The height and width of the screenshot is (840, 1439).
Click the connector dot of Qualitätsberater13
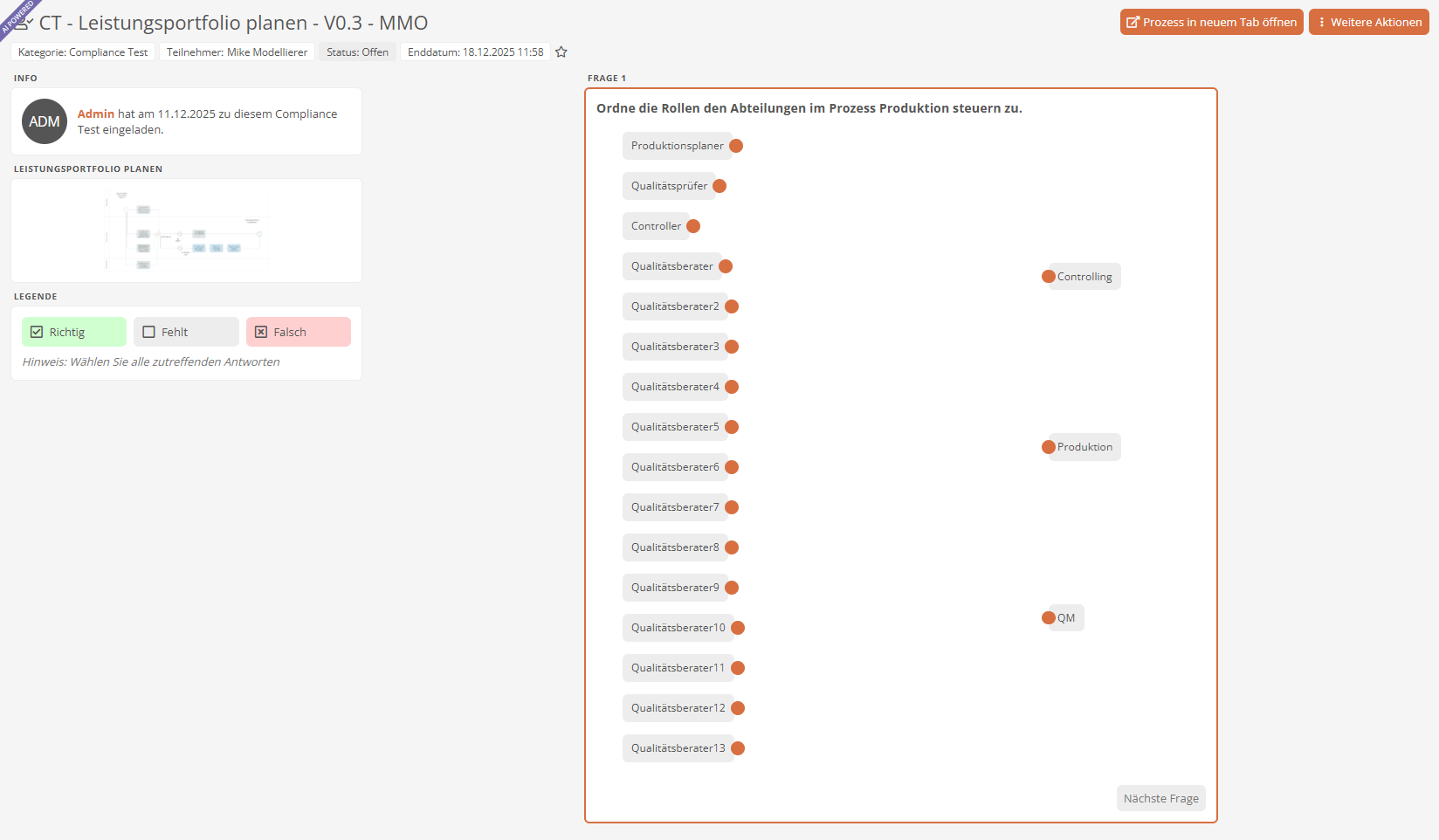(738, 748)
